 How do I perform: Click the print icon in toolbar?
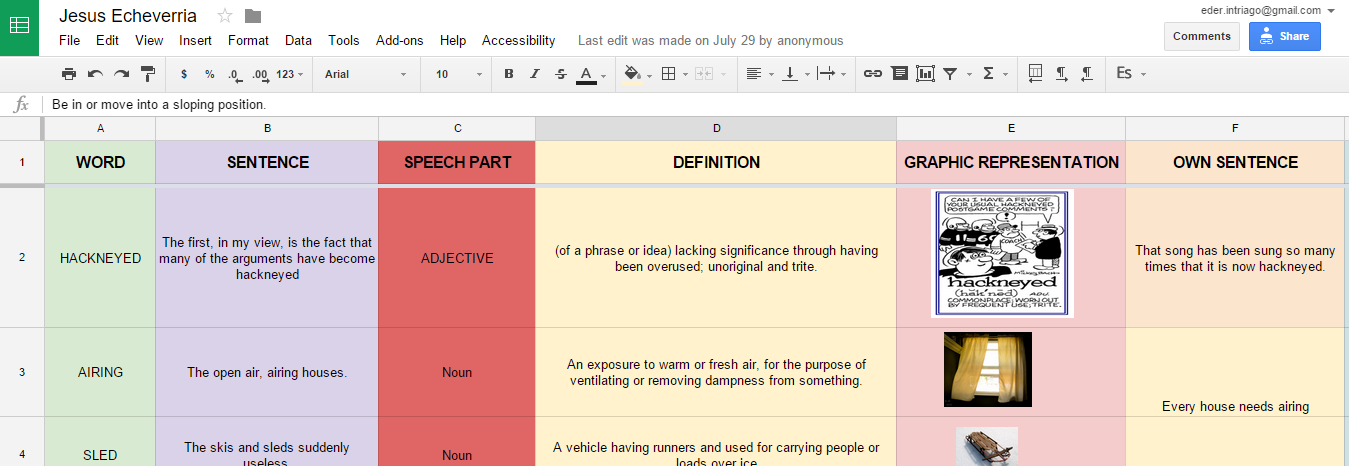(x=69, y=74)
